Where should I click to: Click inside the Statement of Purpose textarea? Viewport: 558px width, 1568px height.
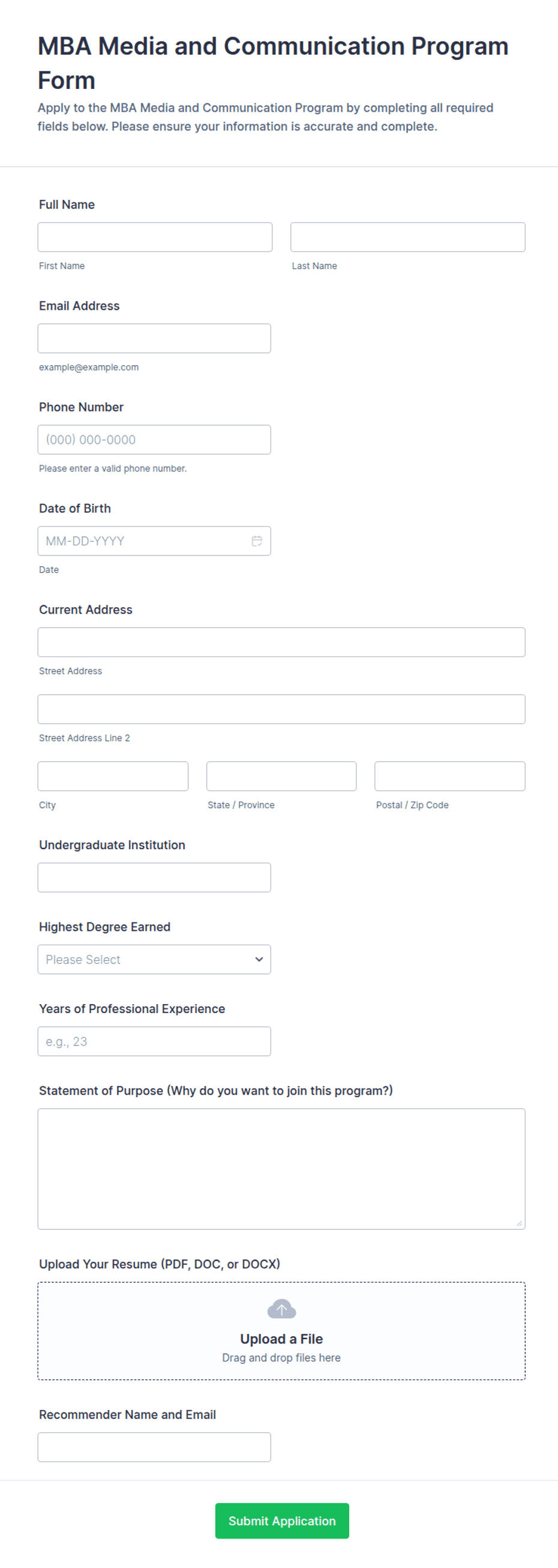tap(281, 1169)
